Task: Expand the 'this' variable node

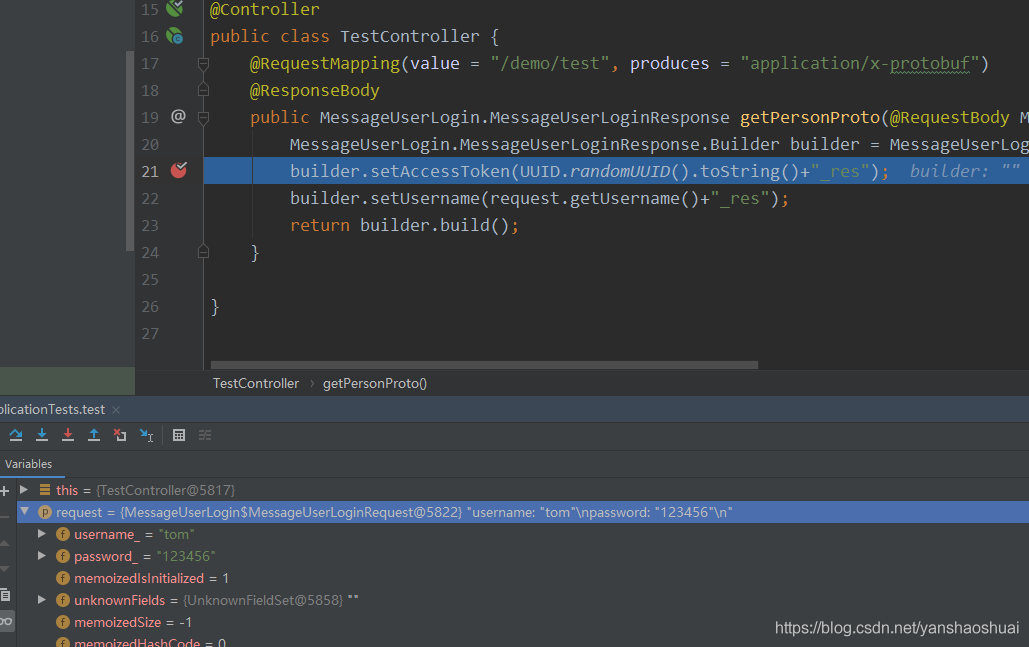Action: click(24, 490)
